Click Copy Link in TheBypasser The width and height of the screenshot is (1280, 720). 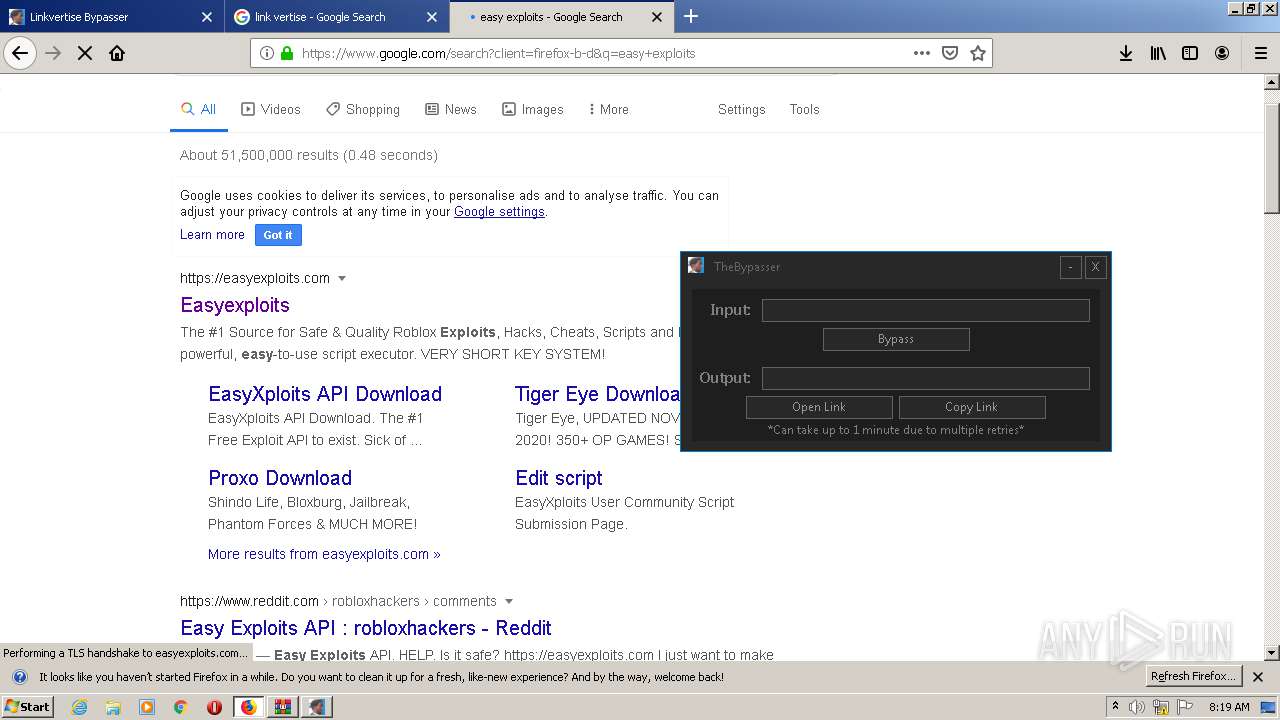point(972,407)
